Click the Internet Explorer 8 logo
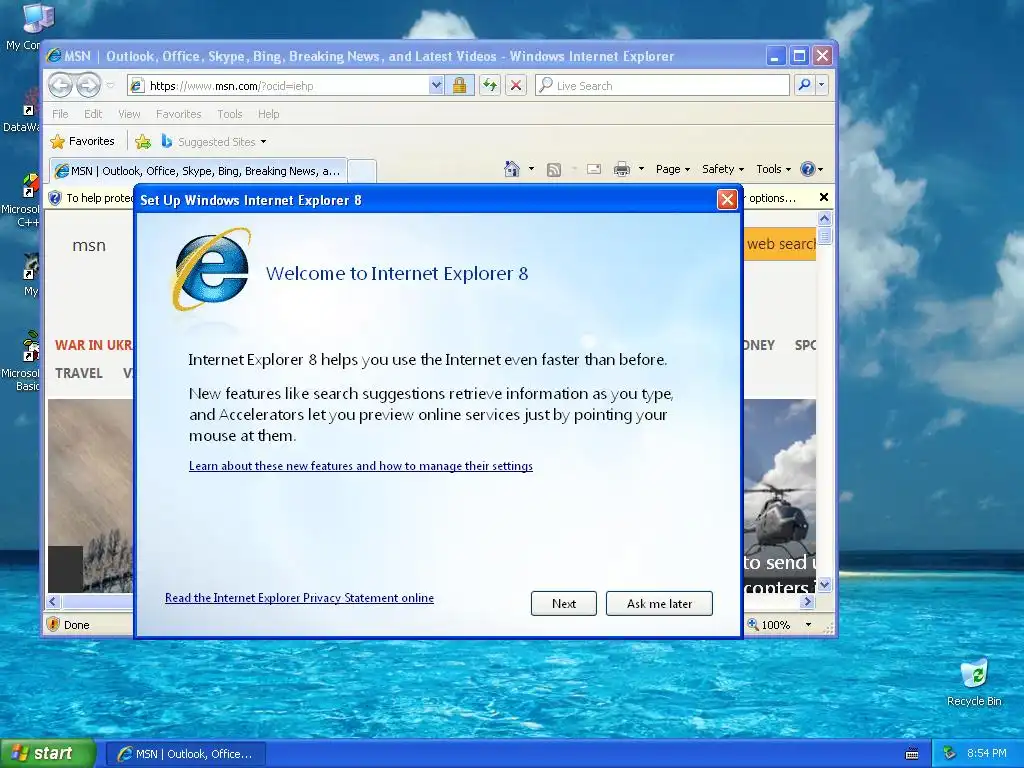1024x768 pixels. click(211, 269)
